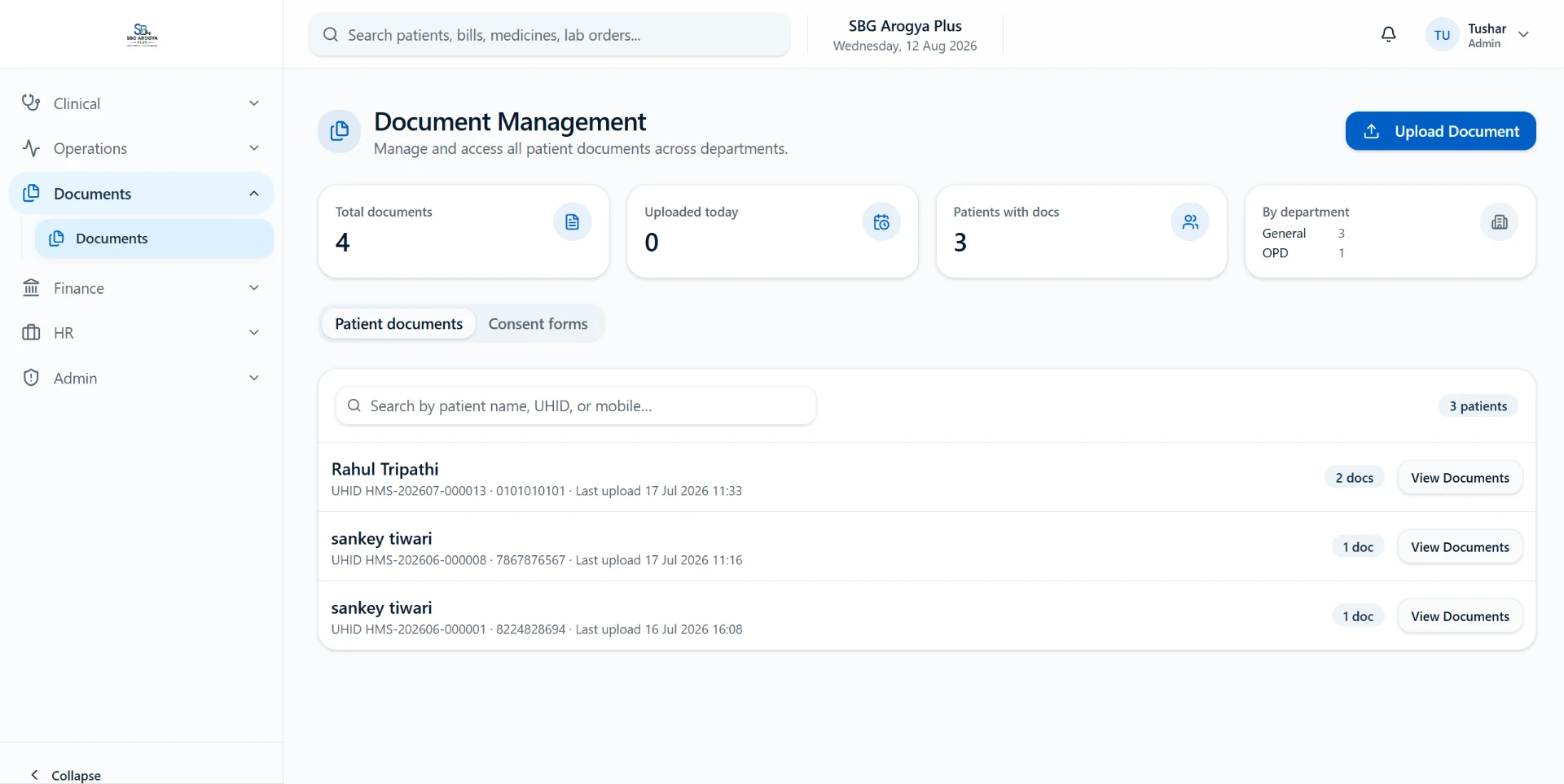Click the magnifier icon in patient search
1564x784 pixels.
coord(354,405)
